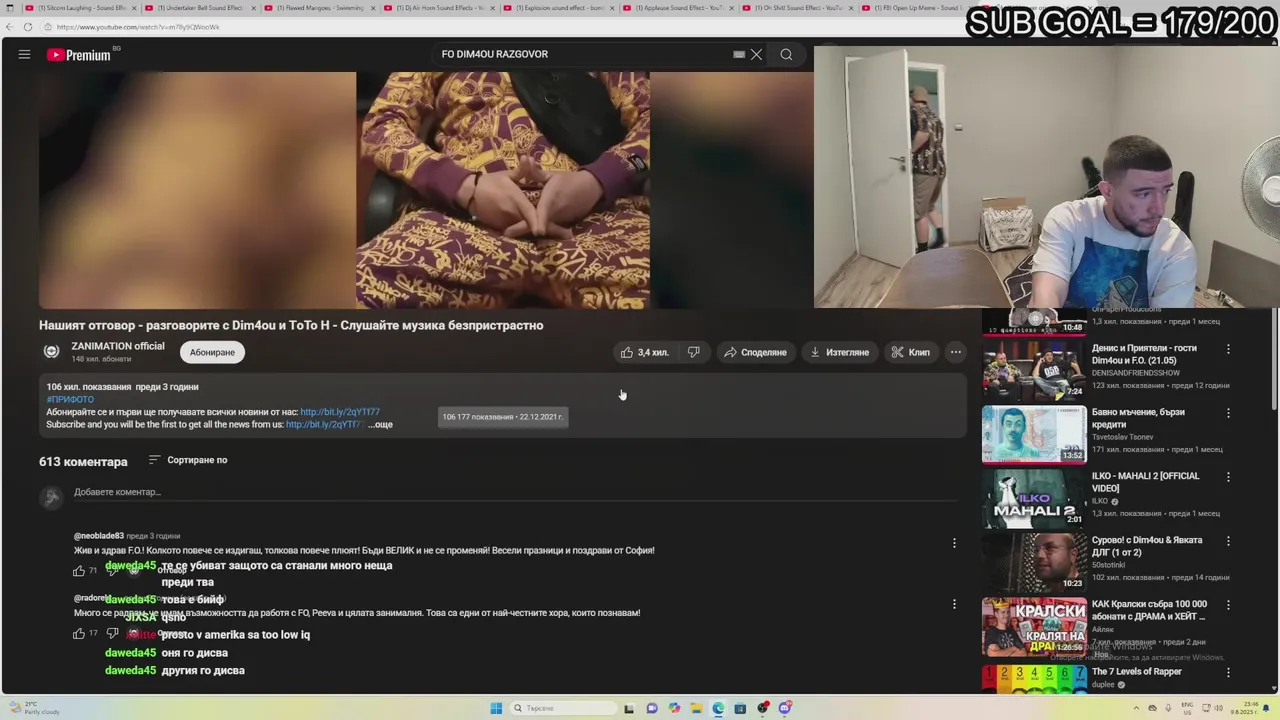Screen dimensions: 1280x720
Task: Open menu for Бавно мъчение video
Action: (1228, 413)
